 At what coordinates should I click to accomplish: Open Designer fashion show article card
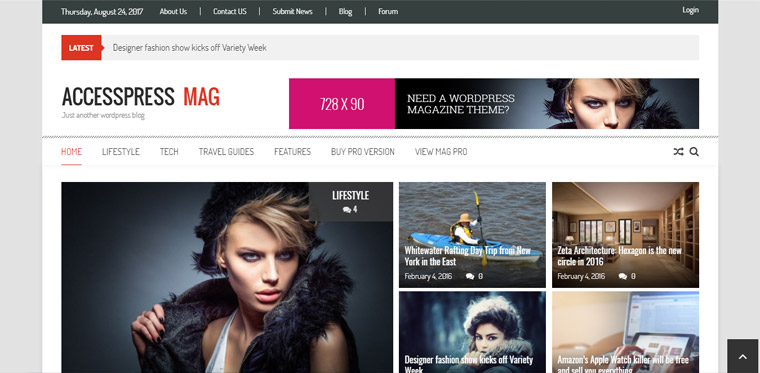[x=472, y=332]
